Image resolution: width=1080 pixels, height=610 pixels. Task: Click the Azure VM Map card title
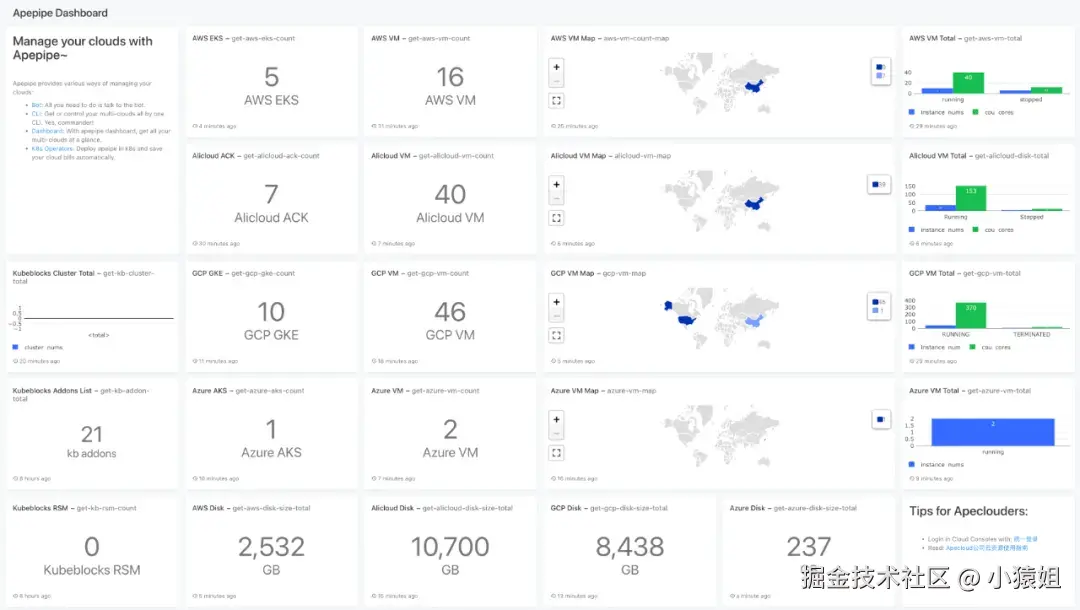point(603,391)
